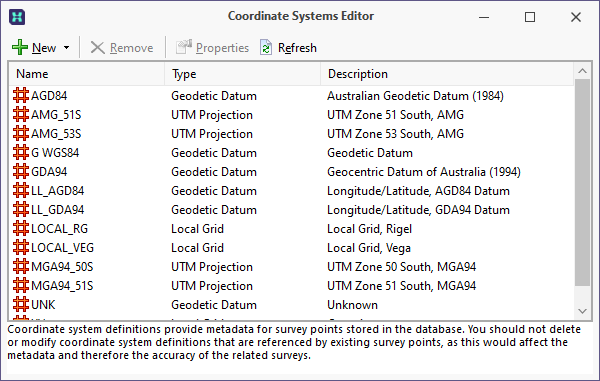Click the grid icon beside LL_GDA94
600x381 pixels.
tap(21, 210)
